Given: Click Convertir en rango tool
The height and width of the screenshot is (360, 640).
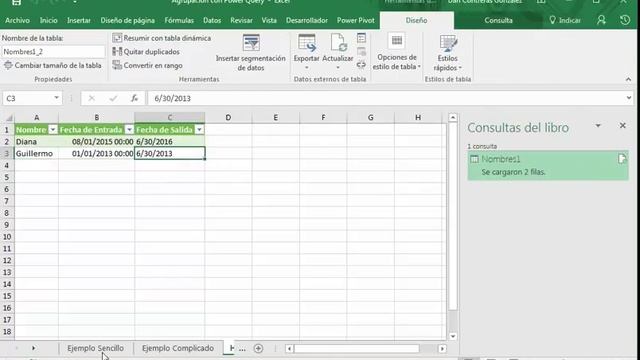Looking at the screenshot, I should [147, 65].
